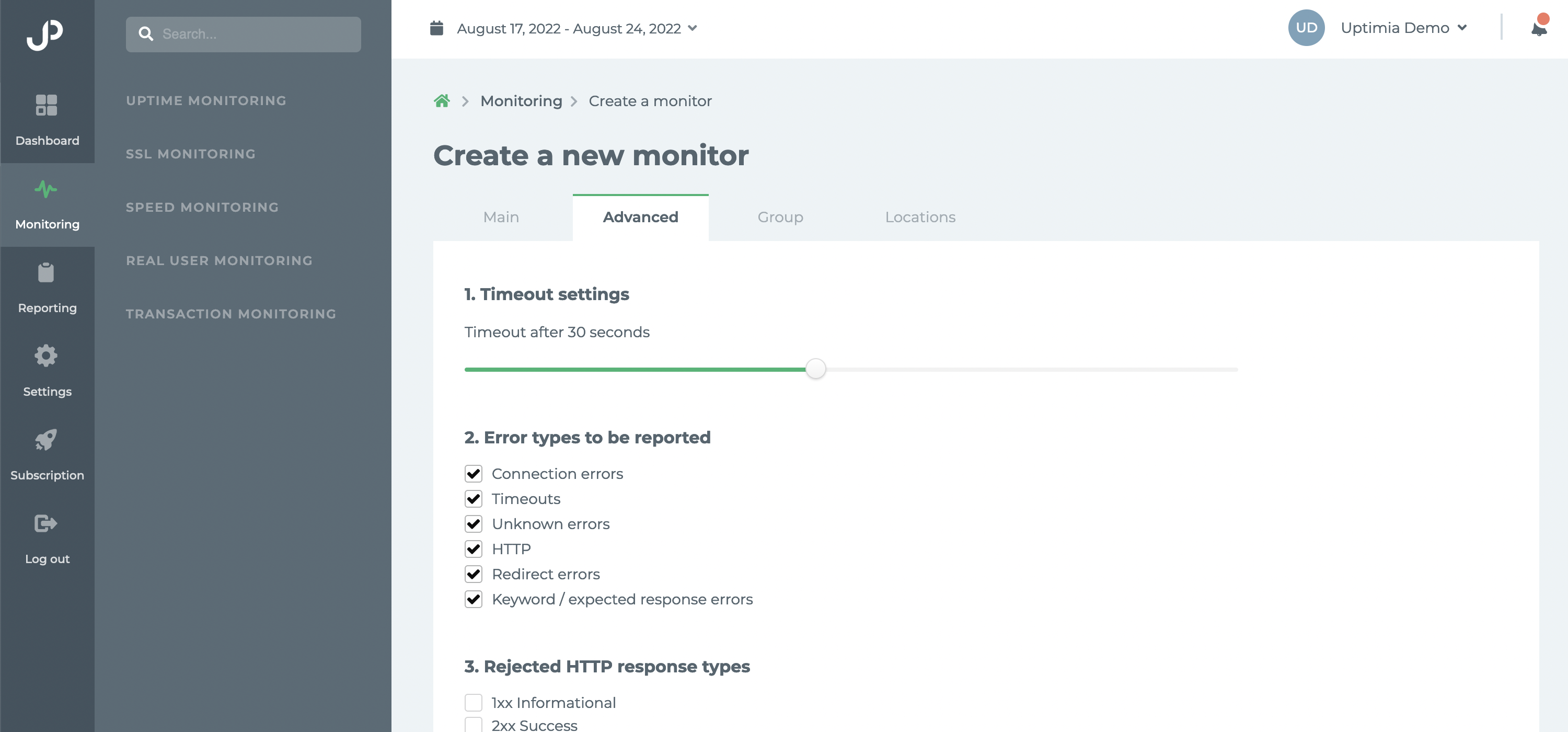Open the Uptimia Demo account menu
This screenshot has width=1568, height=732.
coord(1462,28)
